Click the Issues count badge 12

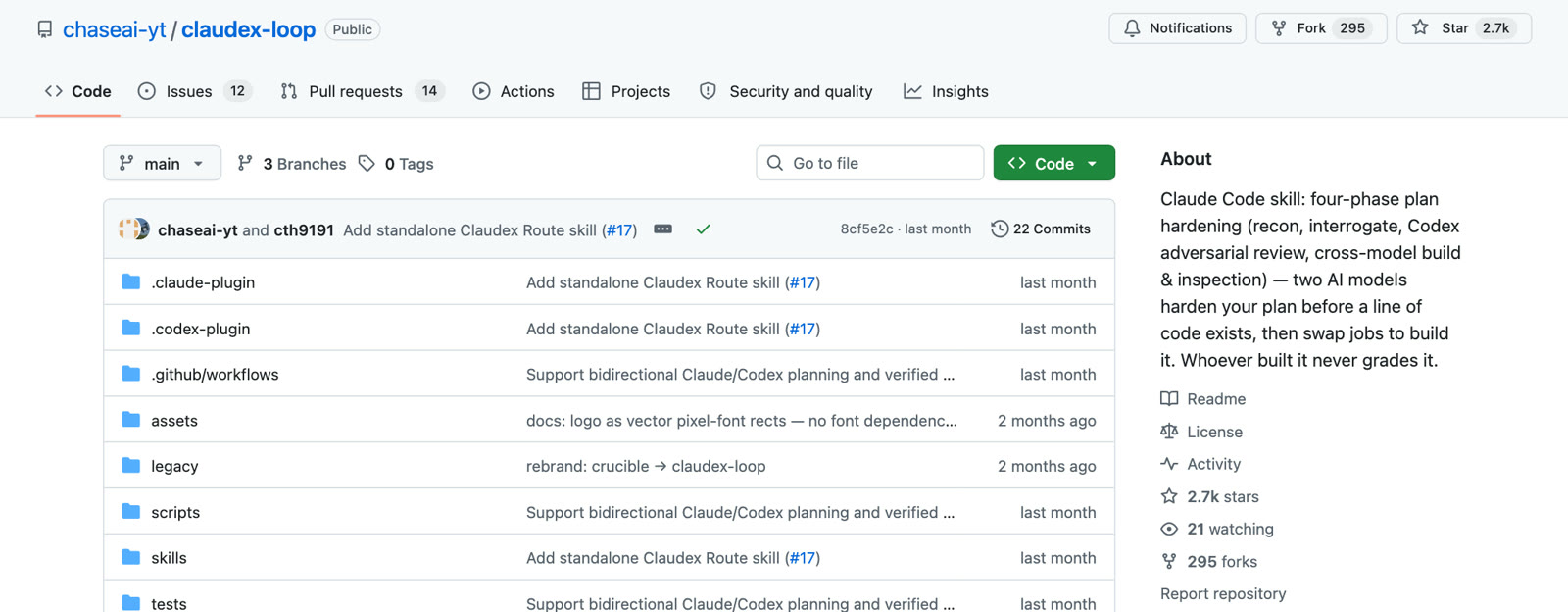[x=237, y=91]
